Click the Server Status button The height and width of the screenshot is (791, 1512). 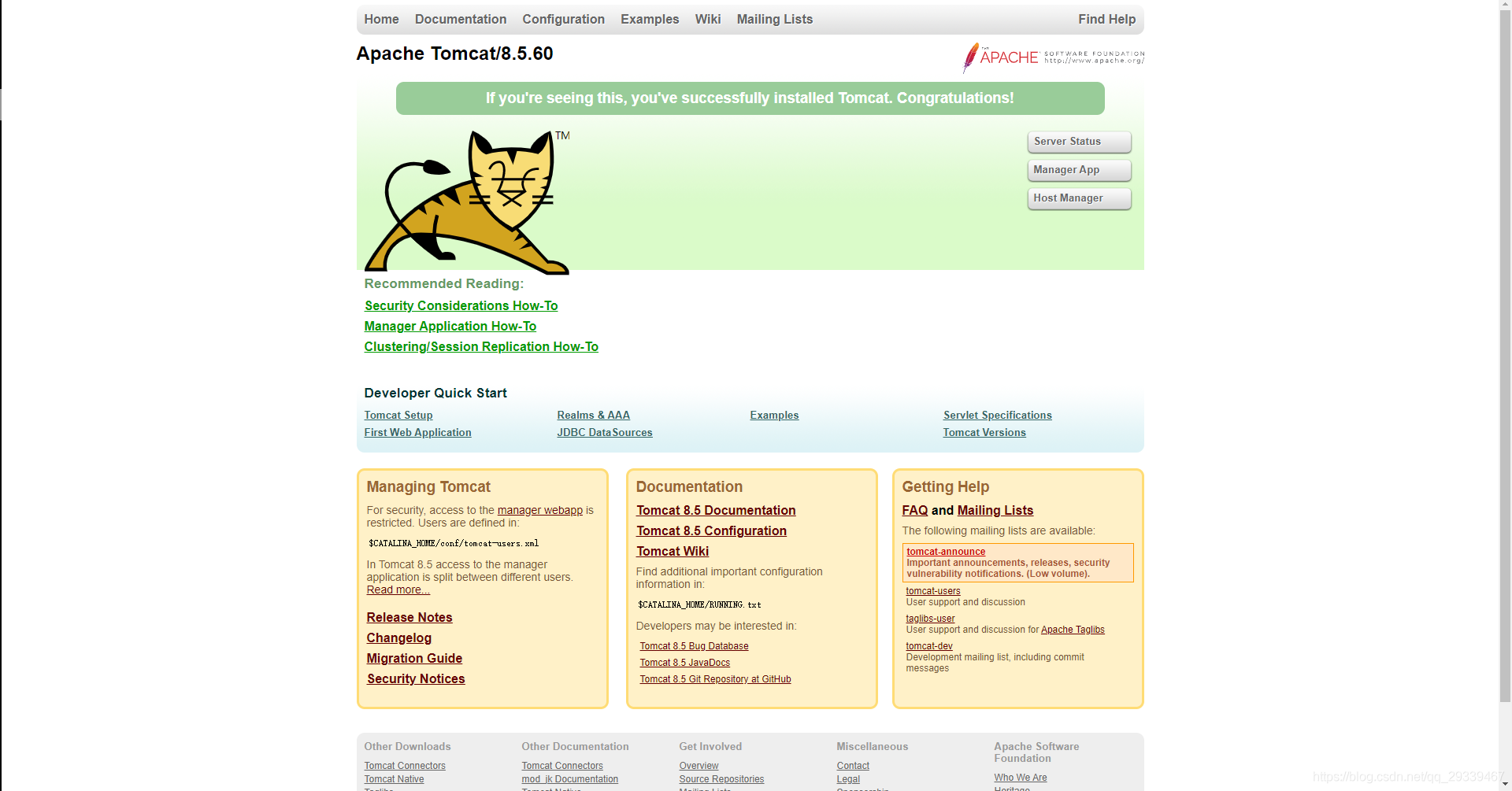1079,142
